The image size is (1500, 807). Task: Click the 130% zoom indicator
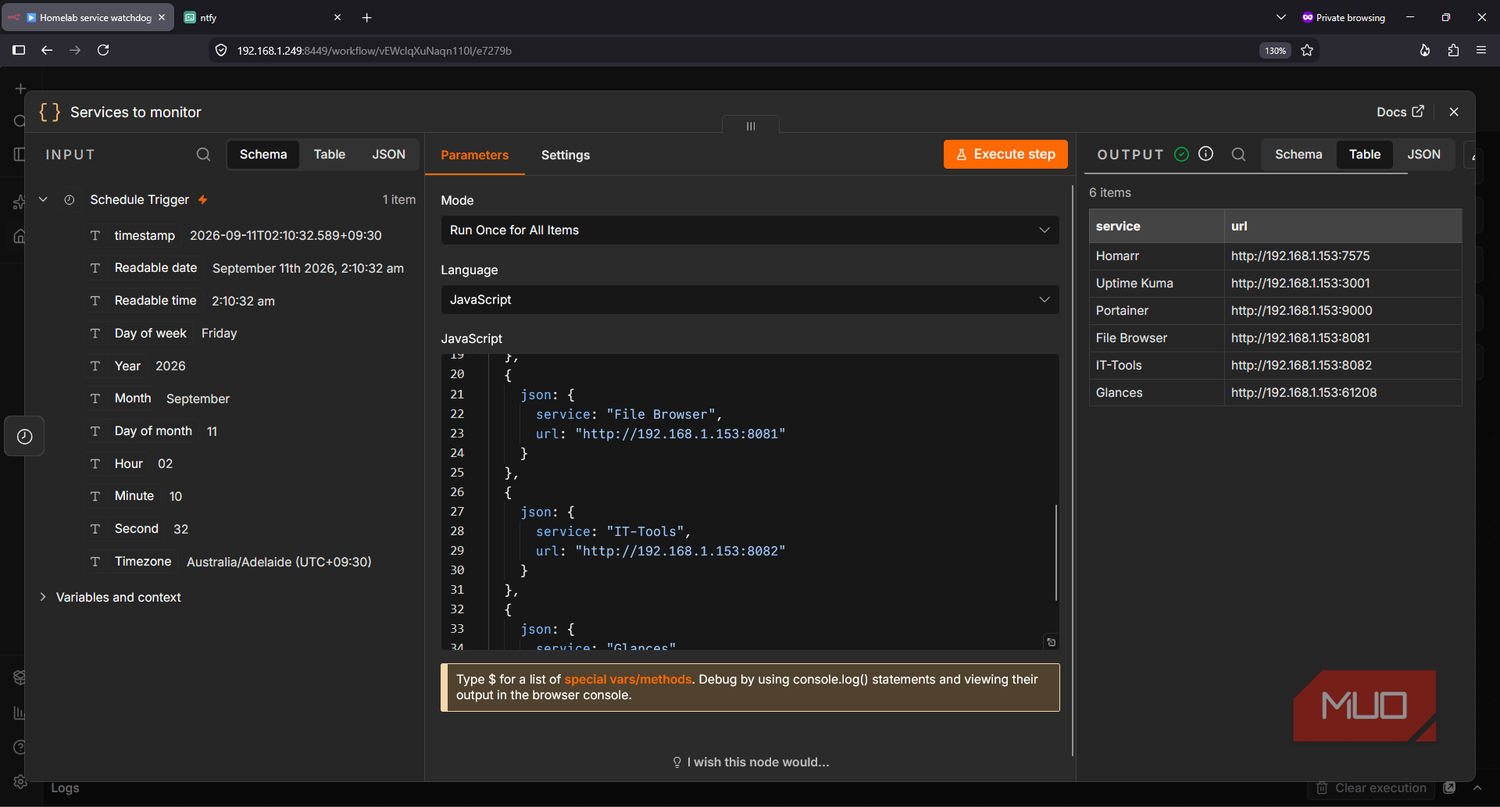point(1275,50)
